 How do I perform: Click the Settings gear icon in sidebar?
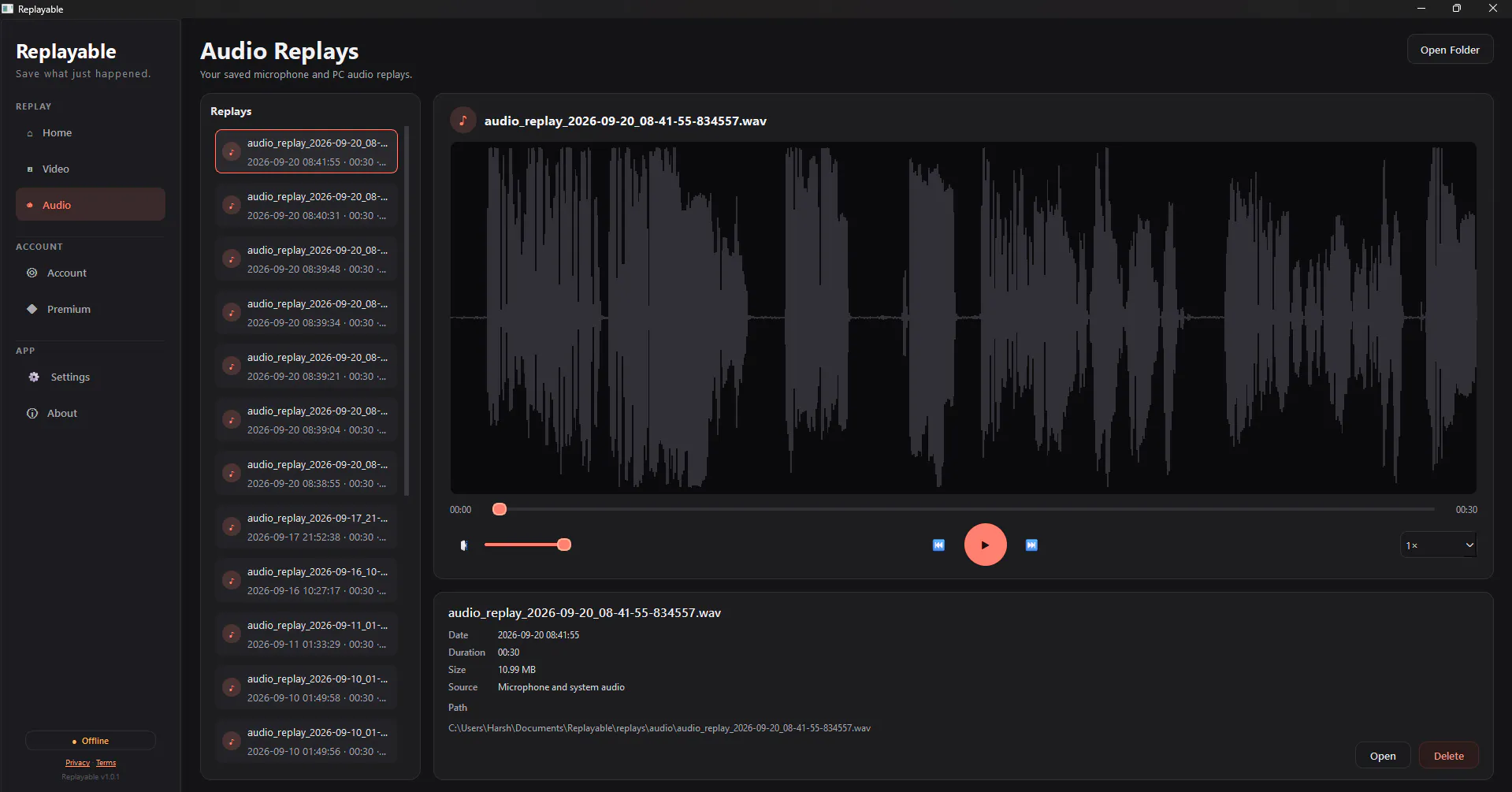[x=34, y=377]
